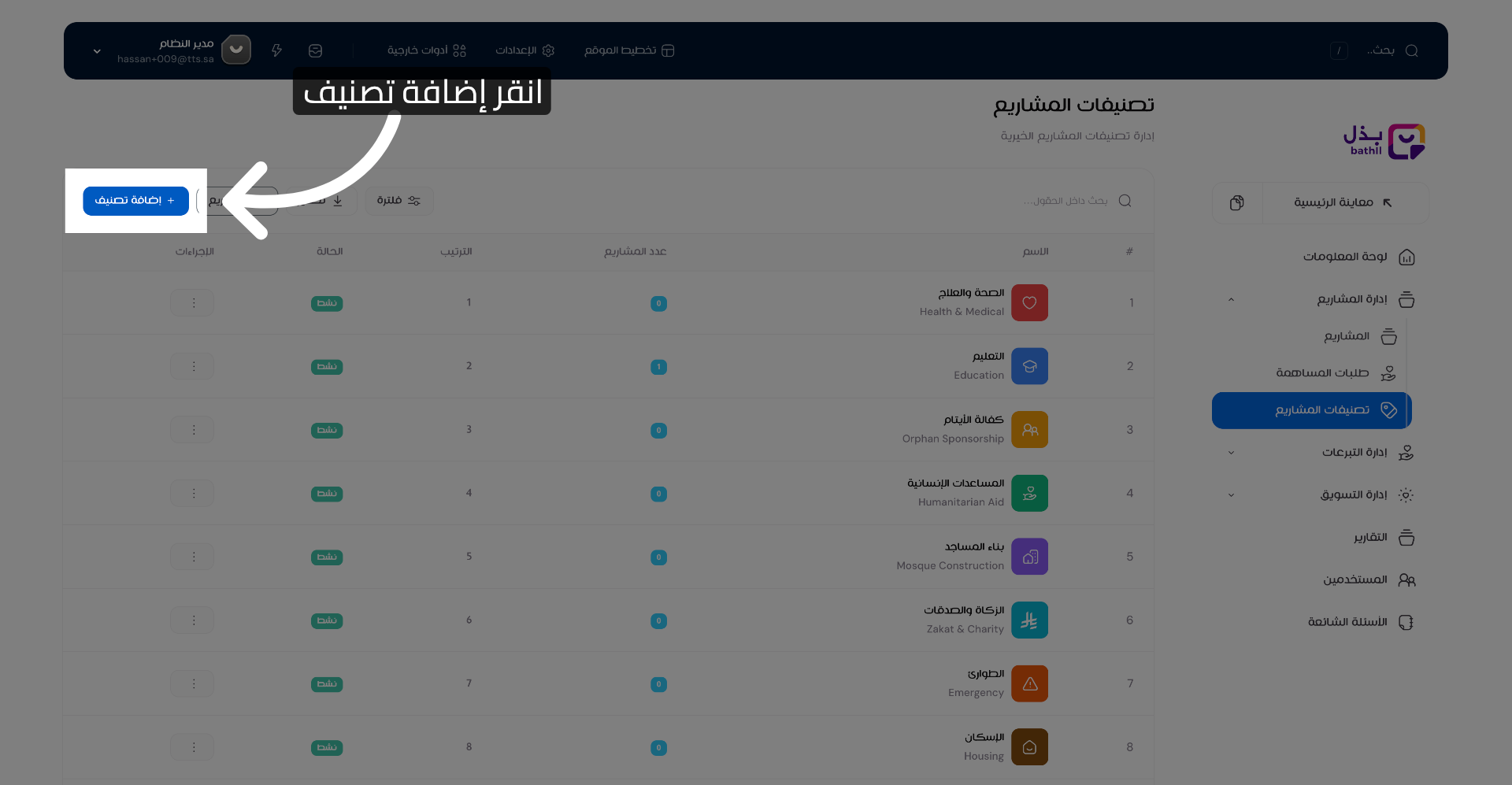Click the طلبات المساهمة sidebar icon
This screenshot has width=1512, height=785.
point(1389,373)
